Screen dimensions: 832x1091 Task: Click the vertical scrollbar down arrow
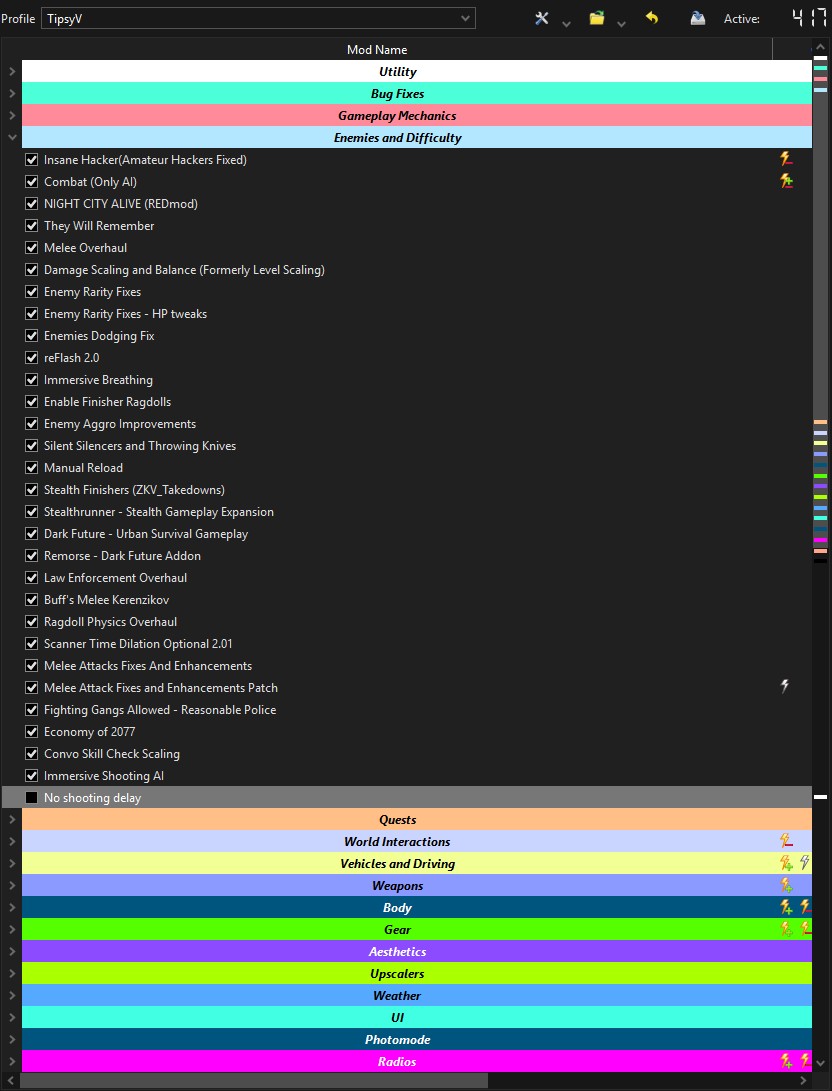(820, 1063)
